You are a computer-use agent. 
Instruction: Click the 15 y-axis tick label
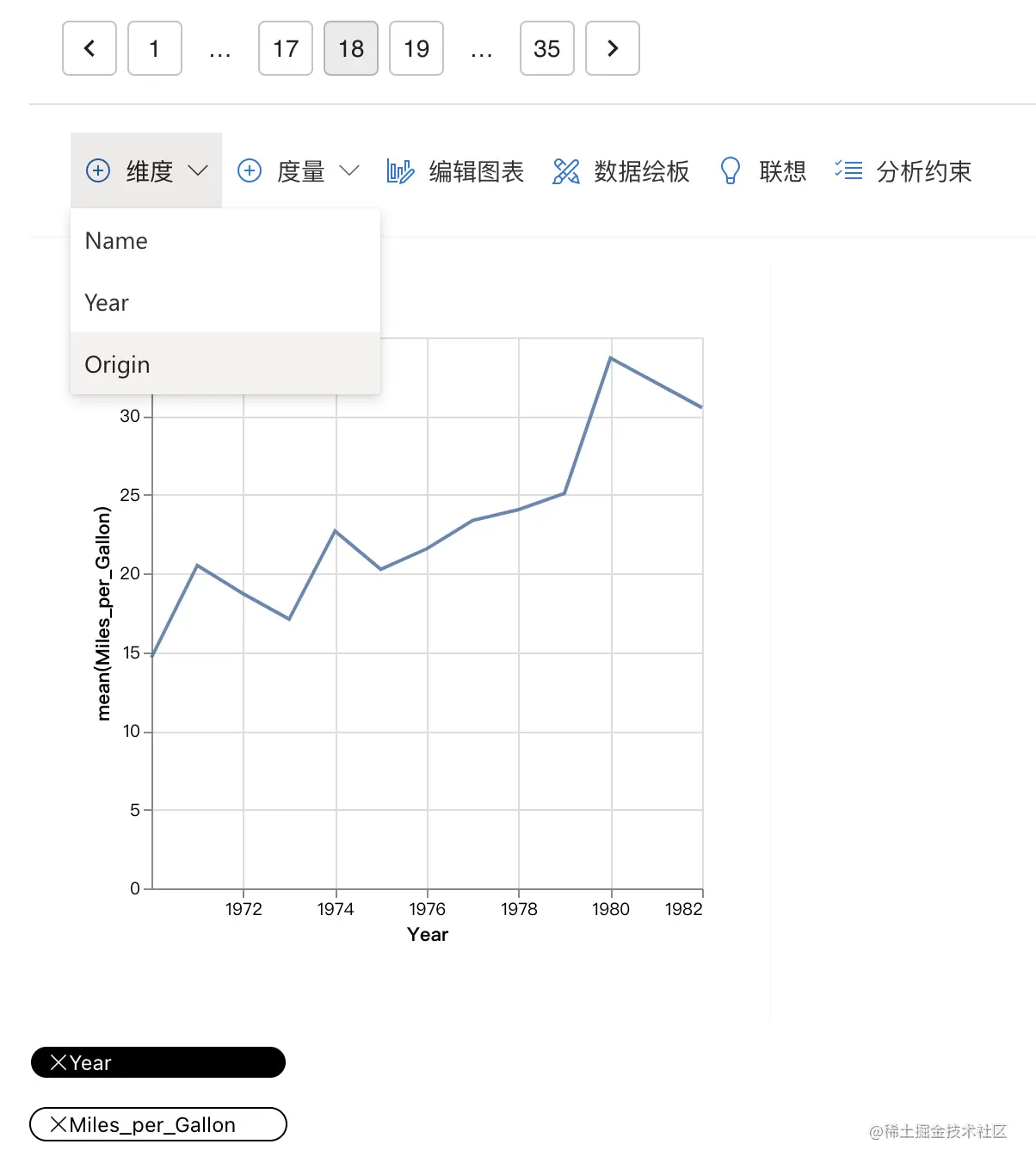[131, 653]
